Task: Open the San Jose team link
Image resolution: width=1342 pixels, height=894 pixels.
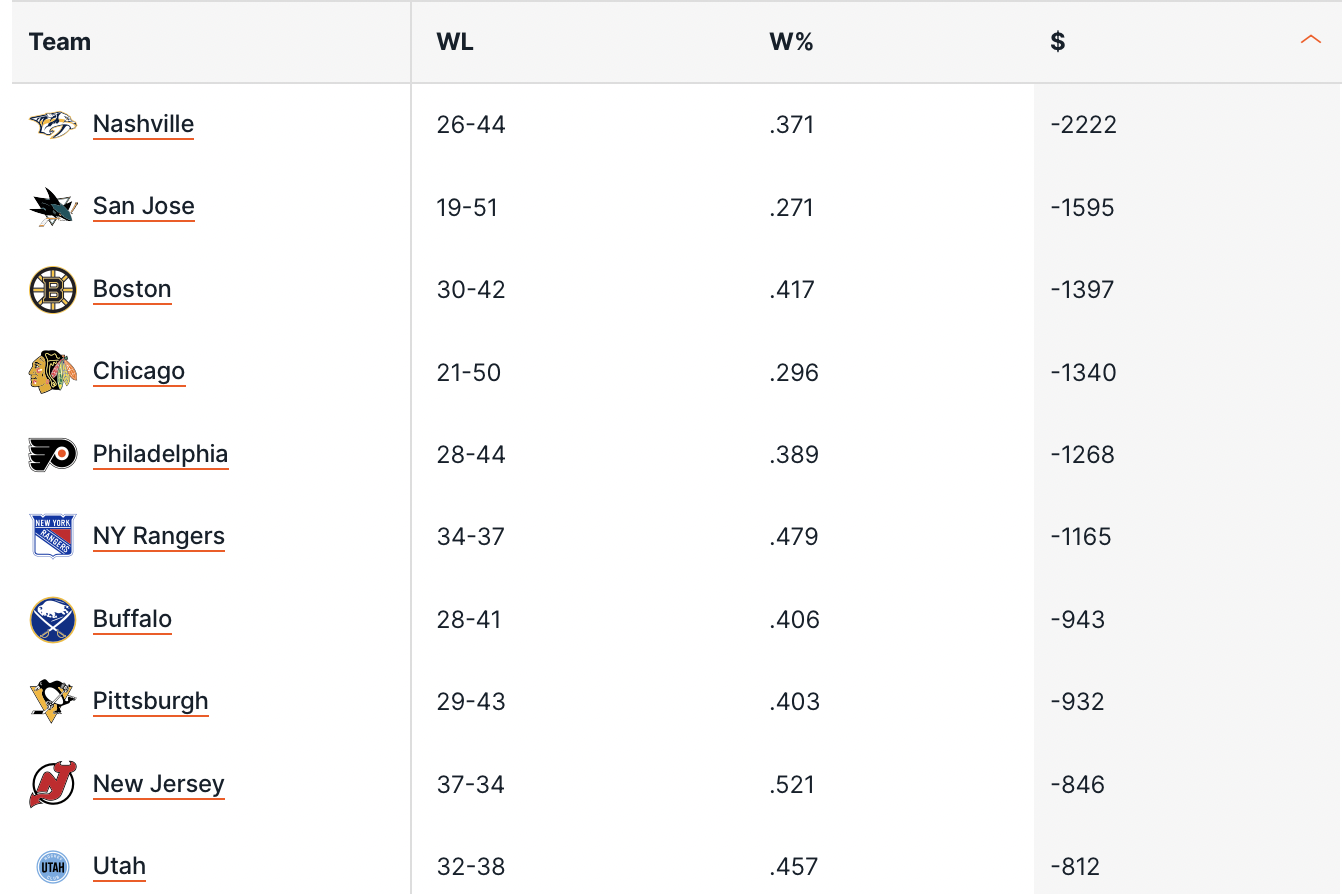Action: click(x=143, y=206)
